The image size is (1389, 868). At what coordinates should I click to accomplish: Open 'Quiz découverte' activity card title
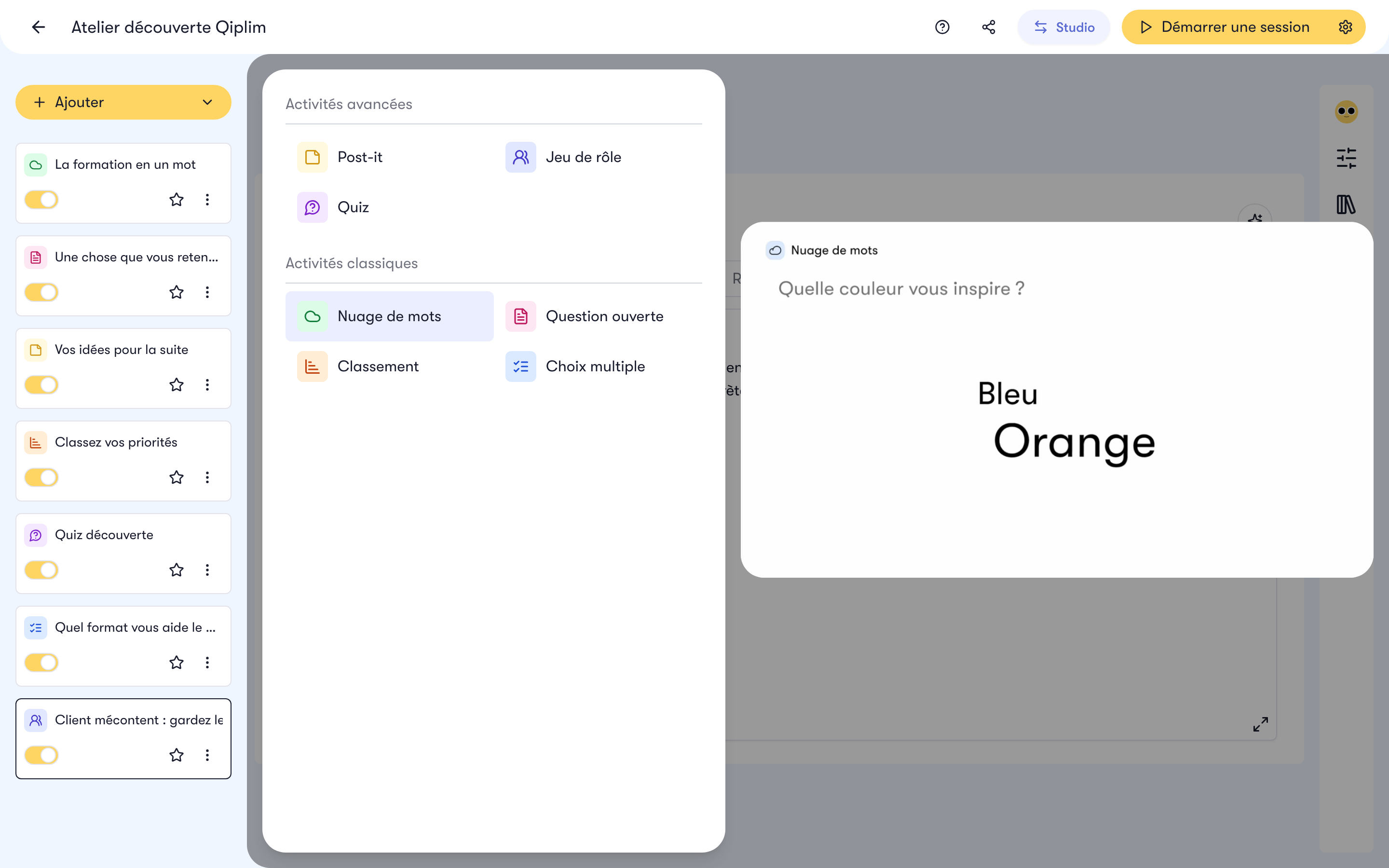coord(104,535)
